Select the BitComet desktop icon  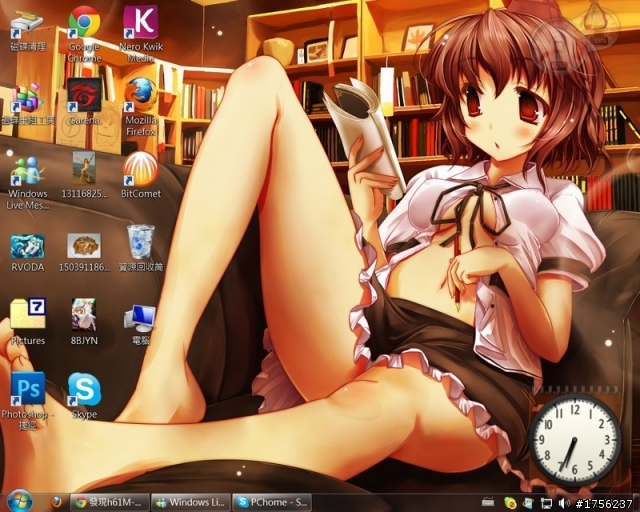coord(141,176)
